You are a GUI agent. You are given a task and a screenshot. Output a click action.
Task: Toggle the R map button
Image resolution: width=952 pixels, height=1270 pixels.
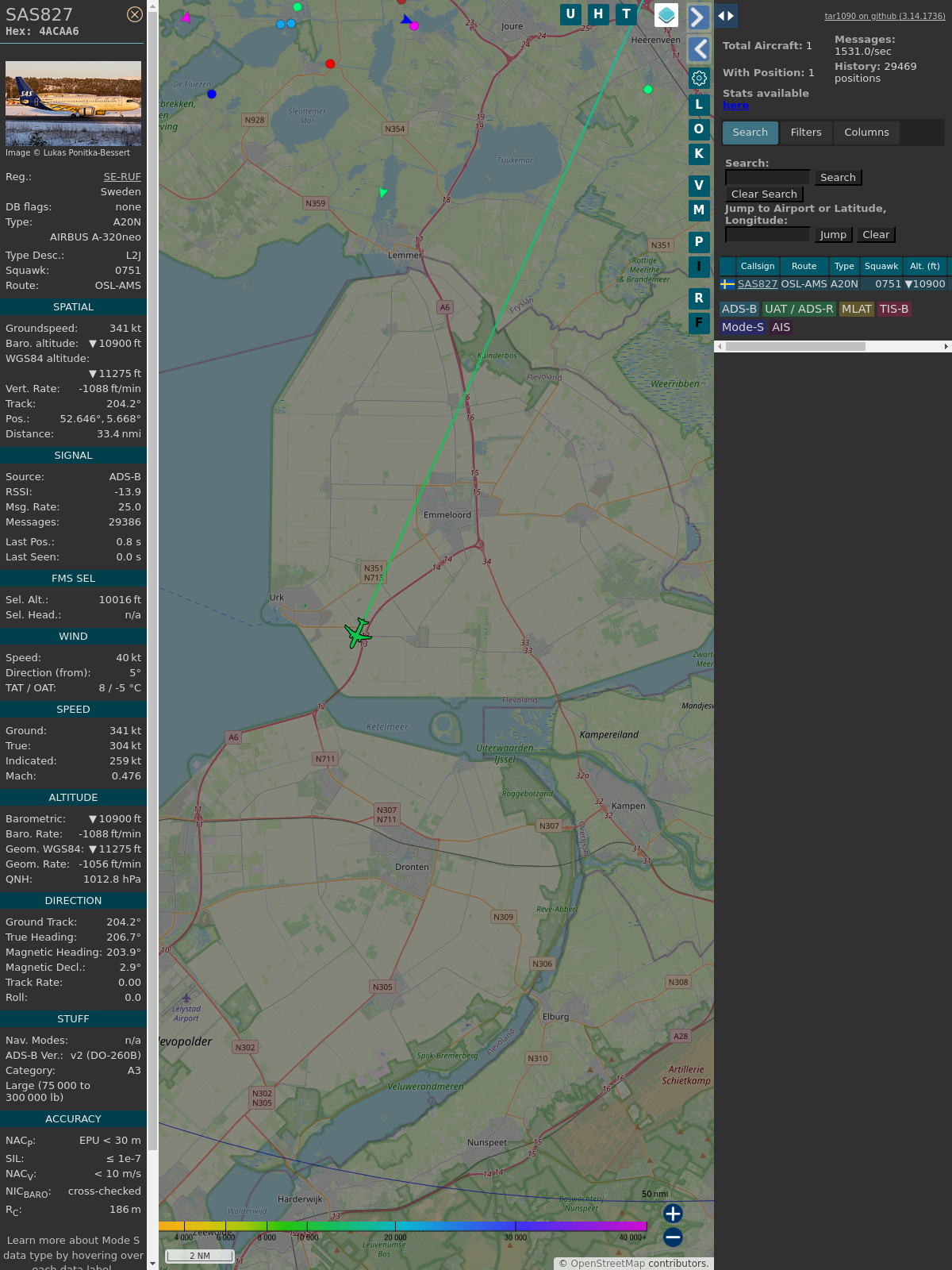(x=699, y=298)
